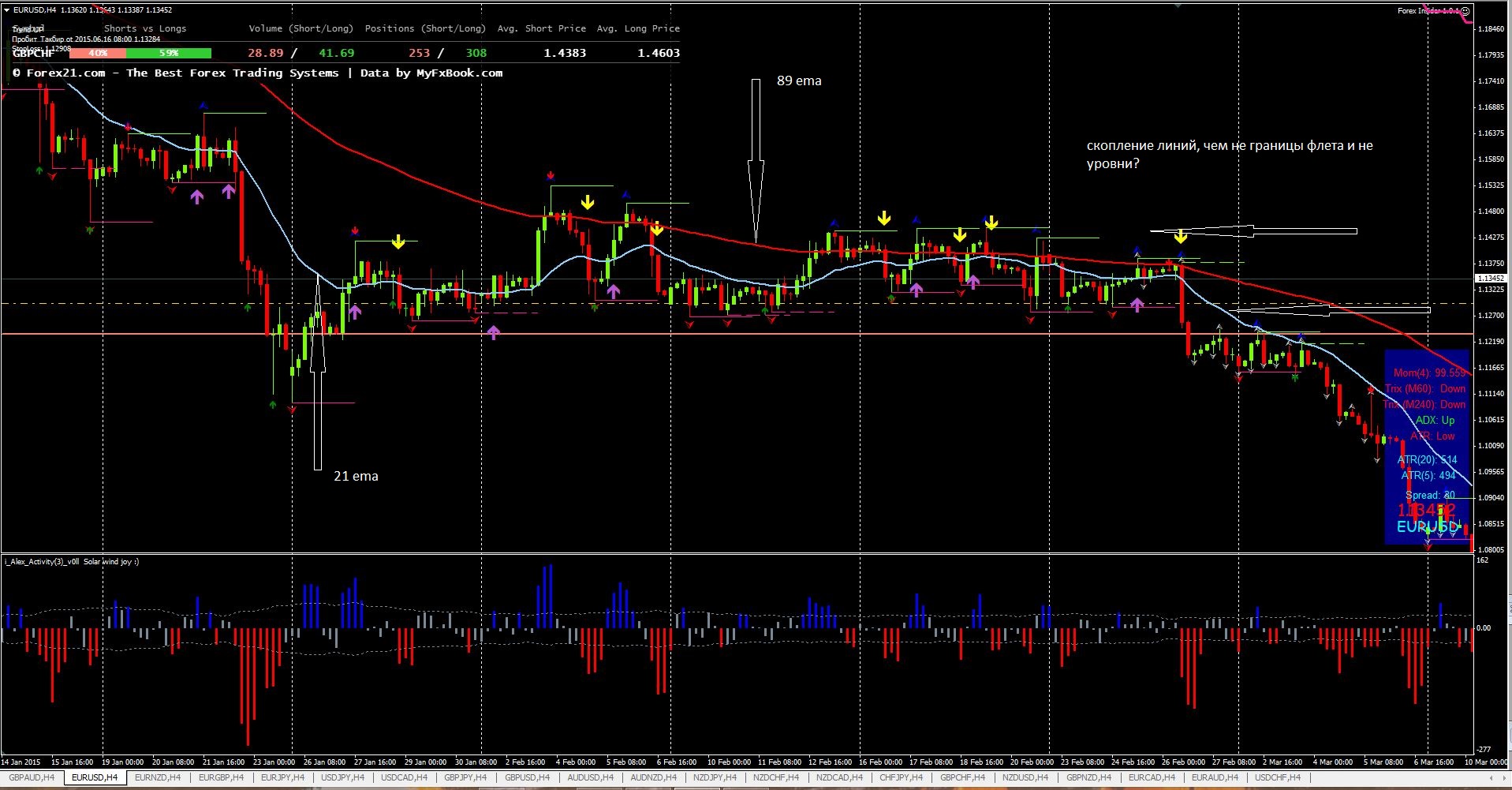Viewport: 1512px width, 790px height.
Task: Open the EURJPY,H4 chart tab
Action: click(x=282, y=778)
